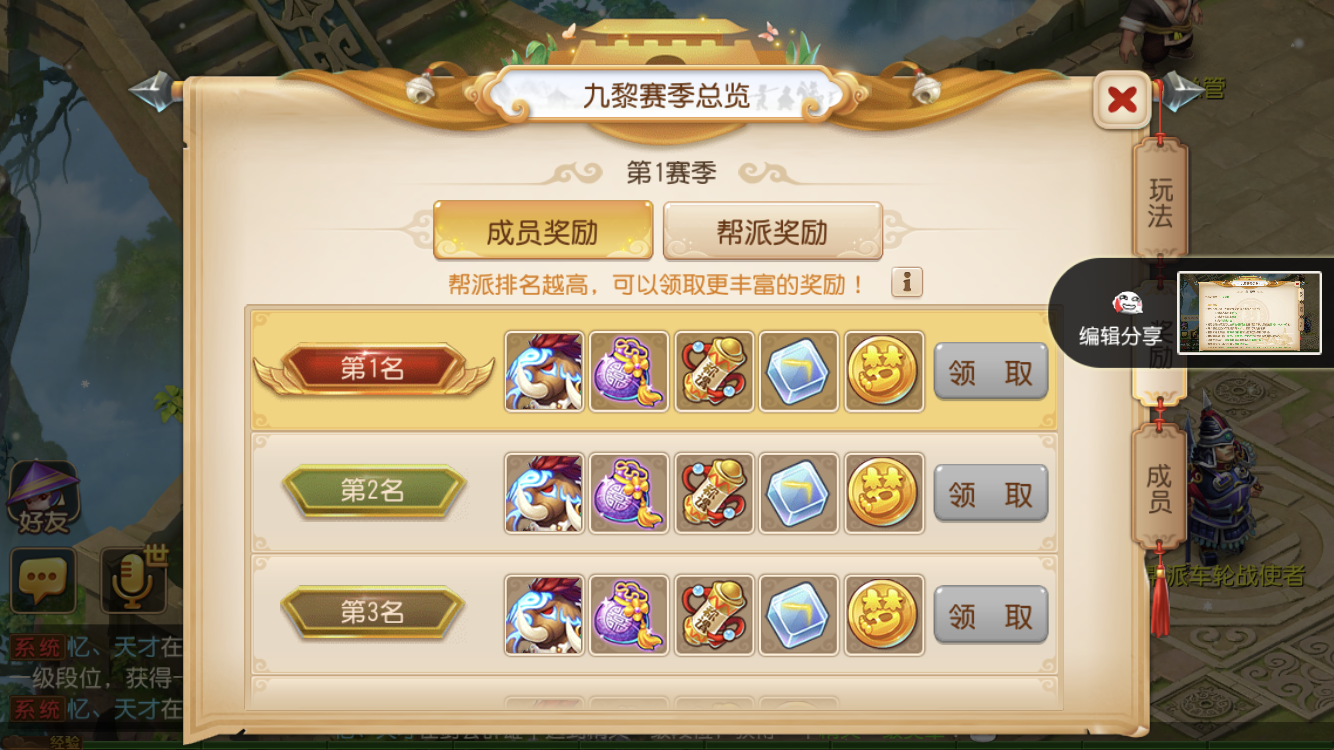
Task: Select the blue crystal cube in 第2名 row
Action: click(x=799, y=493)
